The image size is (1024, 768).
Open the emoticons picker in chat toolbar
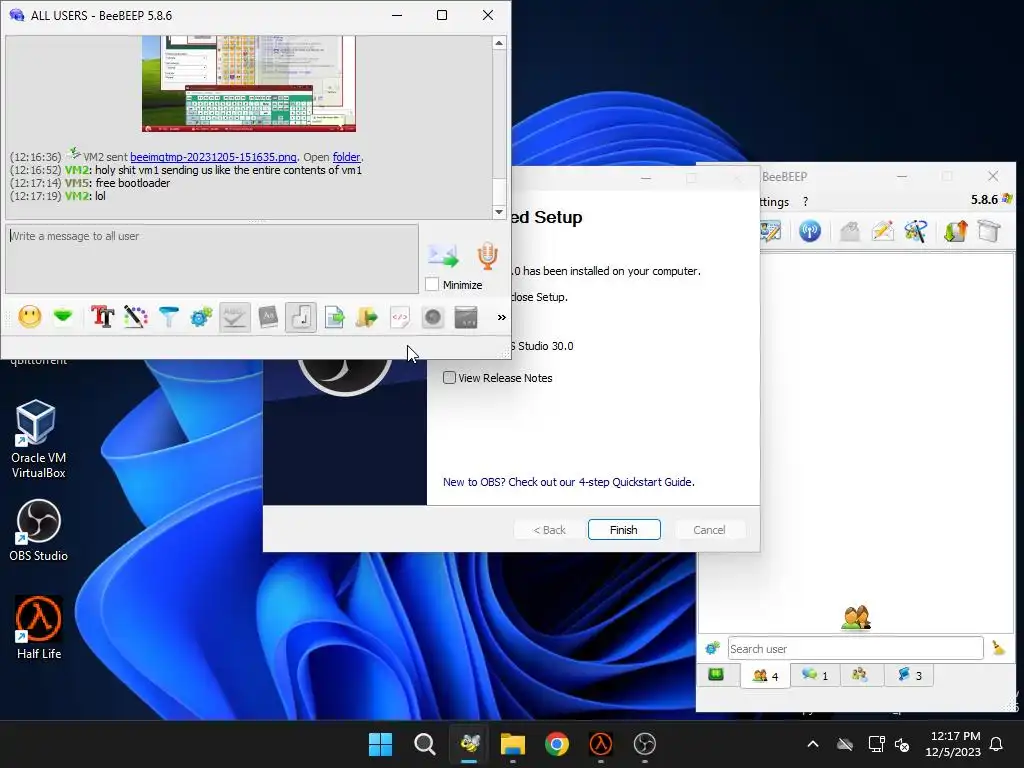pyautogui.click(x=30, y=317)
